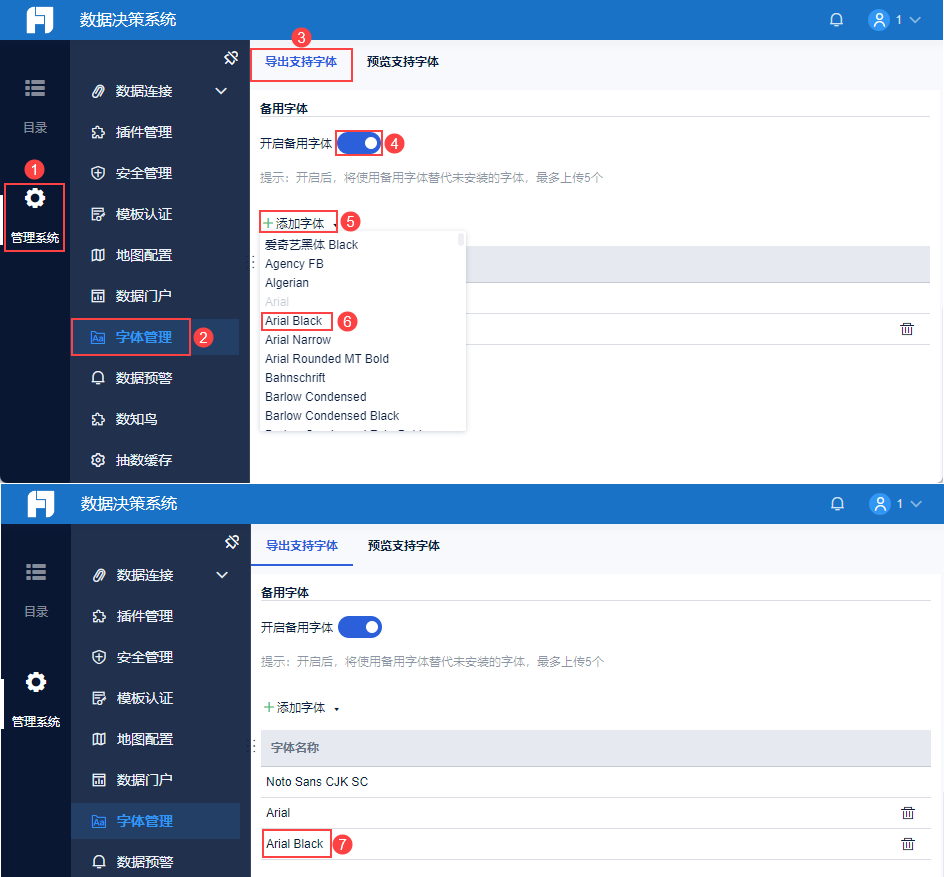
Task: Open notification bell in bottom header
Action: click(x=837, y=504)
